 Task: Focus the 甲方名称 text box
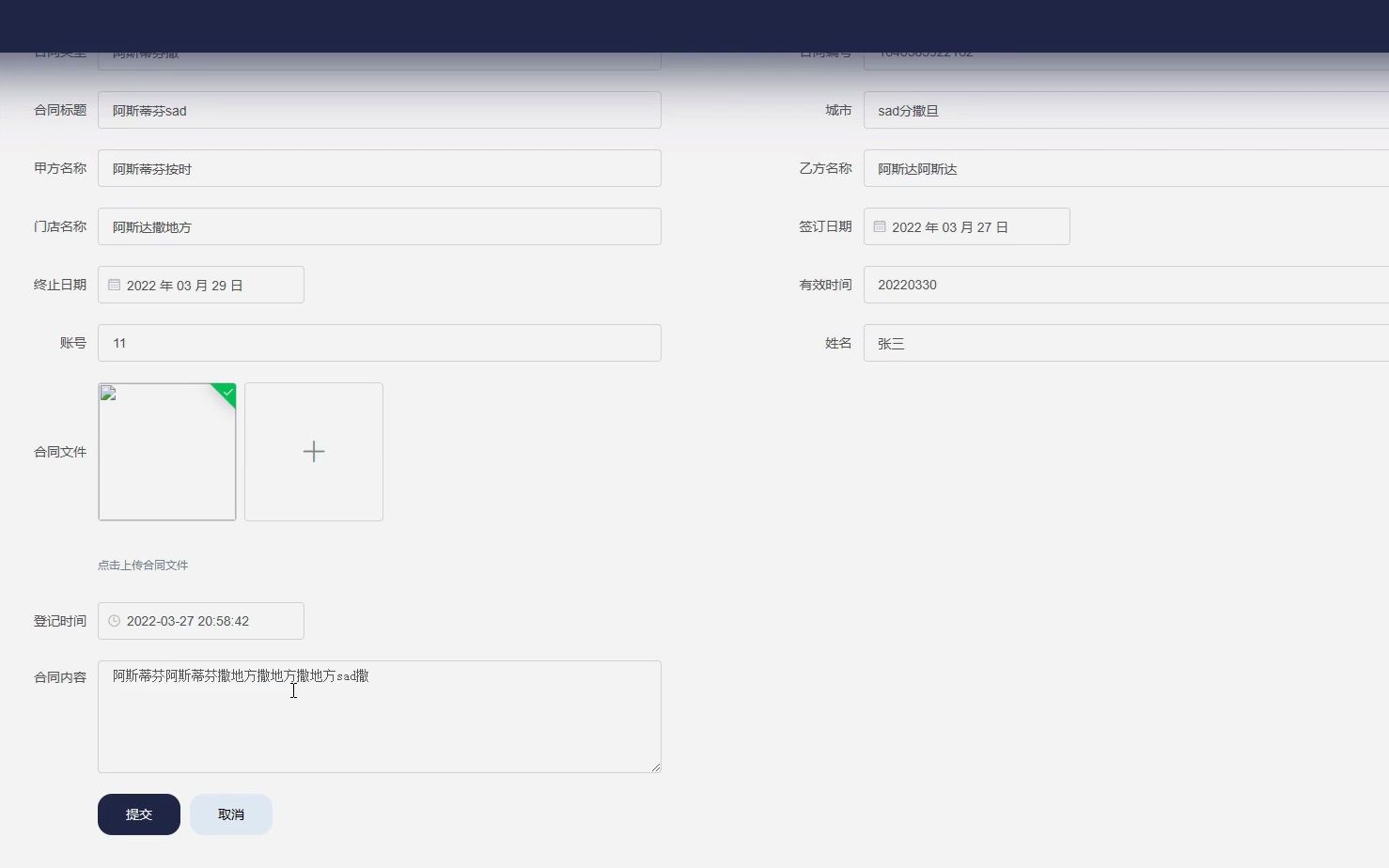click(x=380, y=168)
